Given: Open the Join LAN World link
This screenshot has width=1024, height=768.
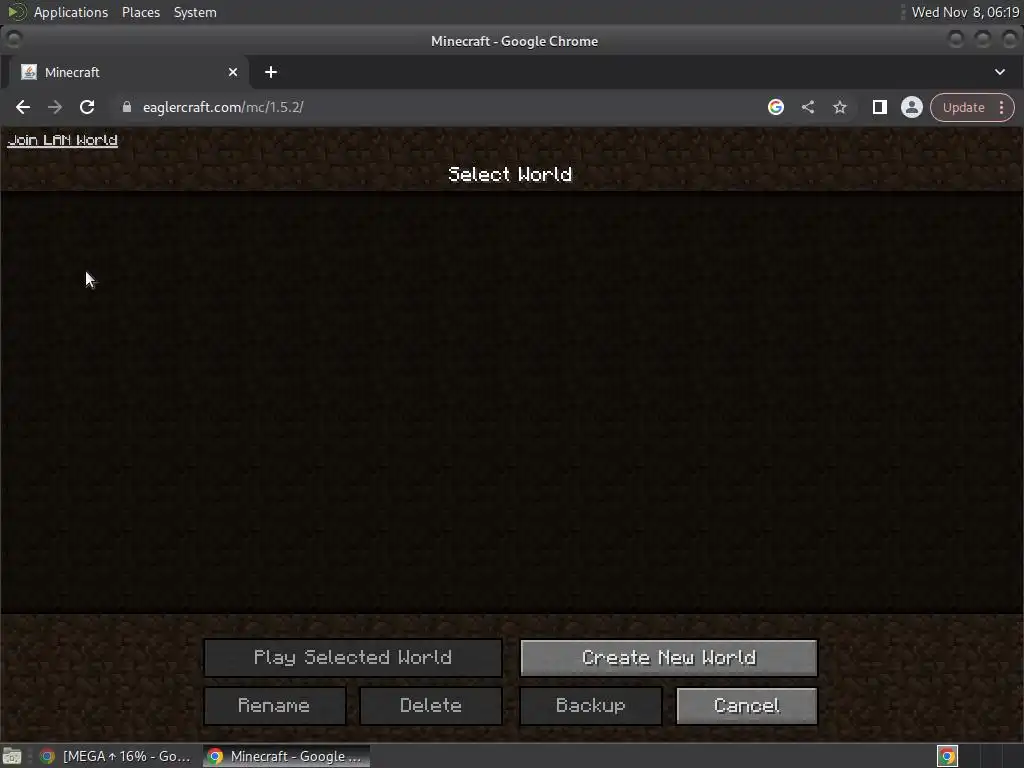Looking at the screenshot, I should pyautogui.click(x=62, y=140).
